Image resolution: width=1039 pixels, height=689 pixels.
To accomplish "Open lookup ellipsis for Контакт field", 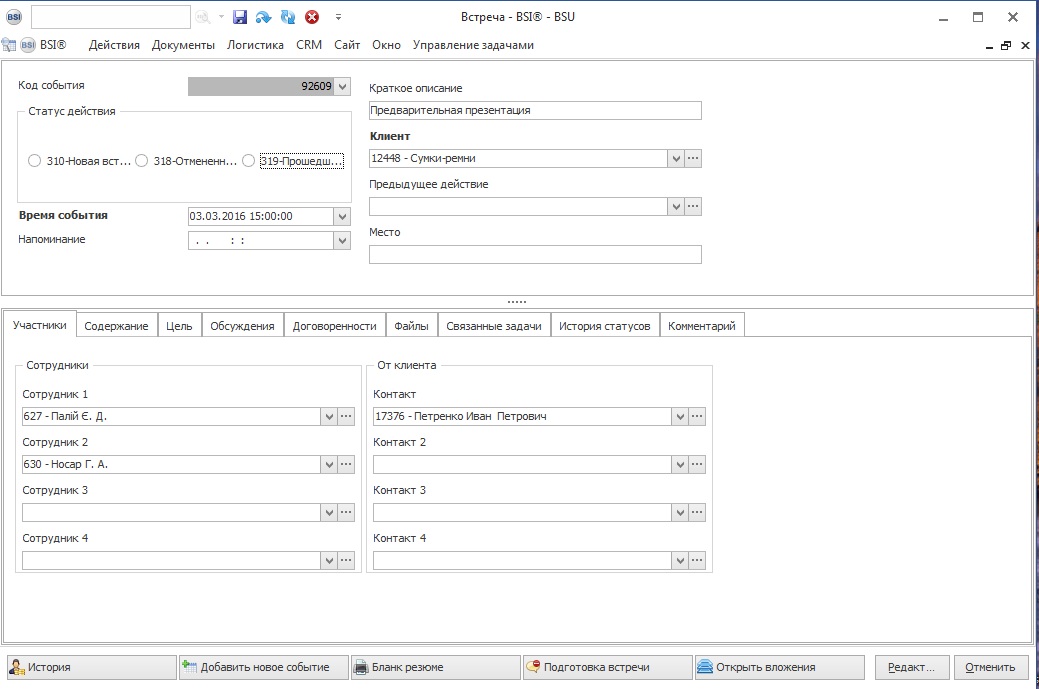I will pos(697,416).
